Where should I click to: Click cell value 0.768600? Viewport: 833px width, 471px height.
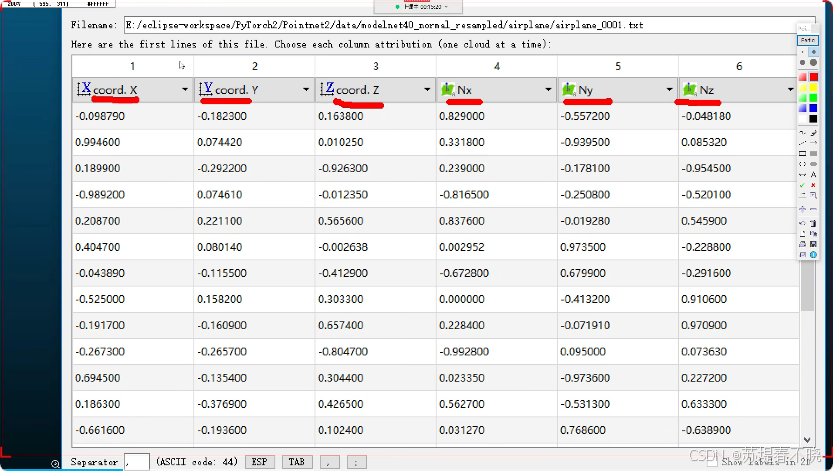click(x=583, y=430)
